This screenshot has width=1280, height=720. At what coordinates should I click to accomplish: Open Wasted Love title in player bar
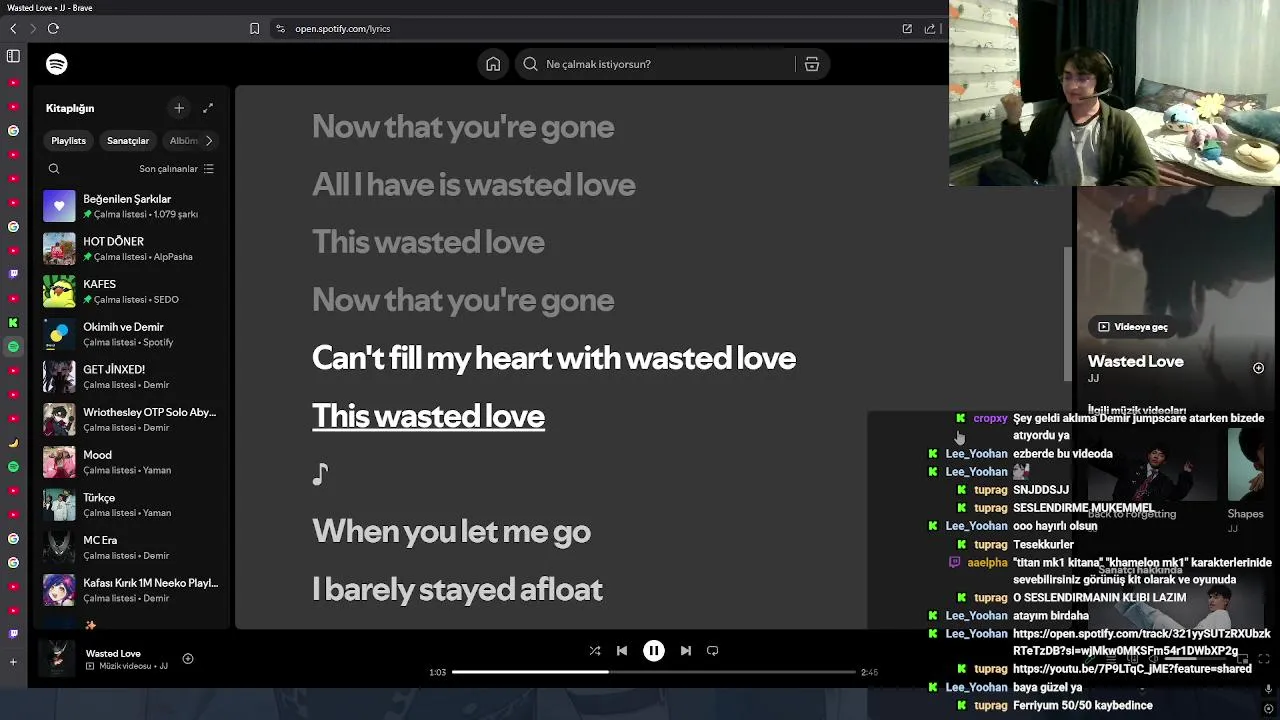[113, 653]
